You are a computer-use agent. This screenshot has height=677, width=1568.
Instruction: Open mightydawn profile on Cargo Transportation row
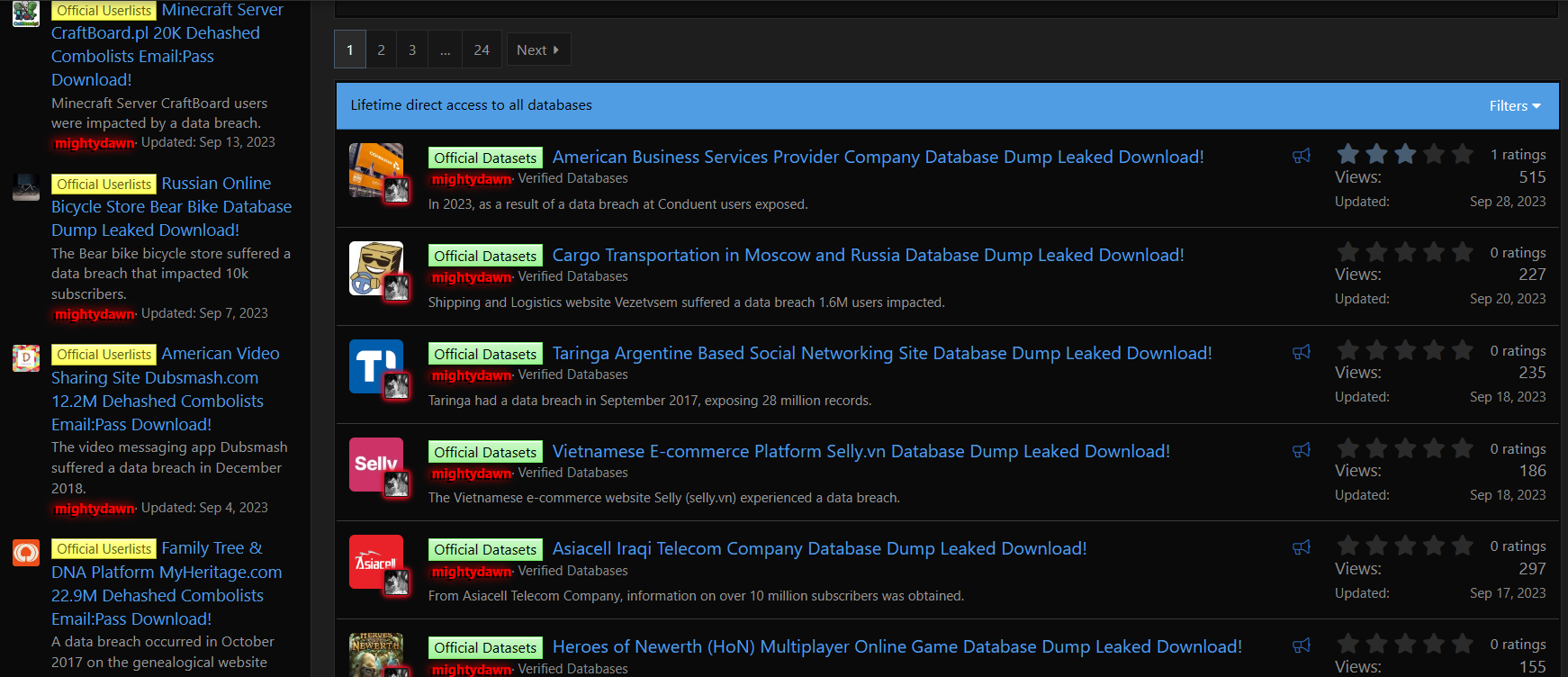click(472, 277)
